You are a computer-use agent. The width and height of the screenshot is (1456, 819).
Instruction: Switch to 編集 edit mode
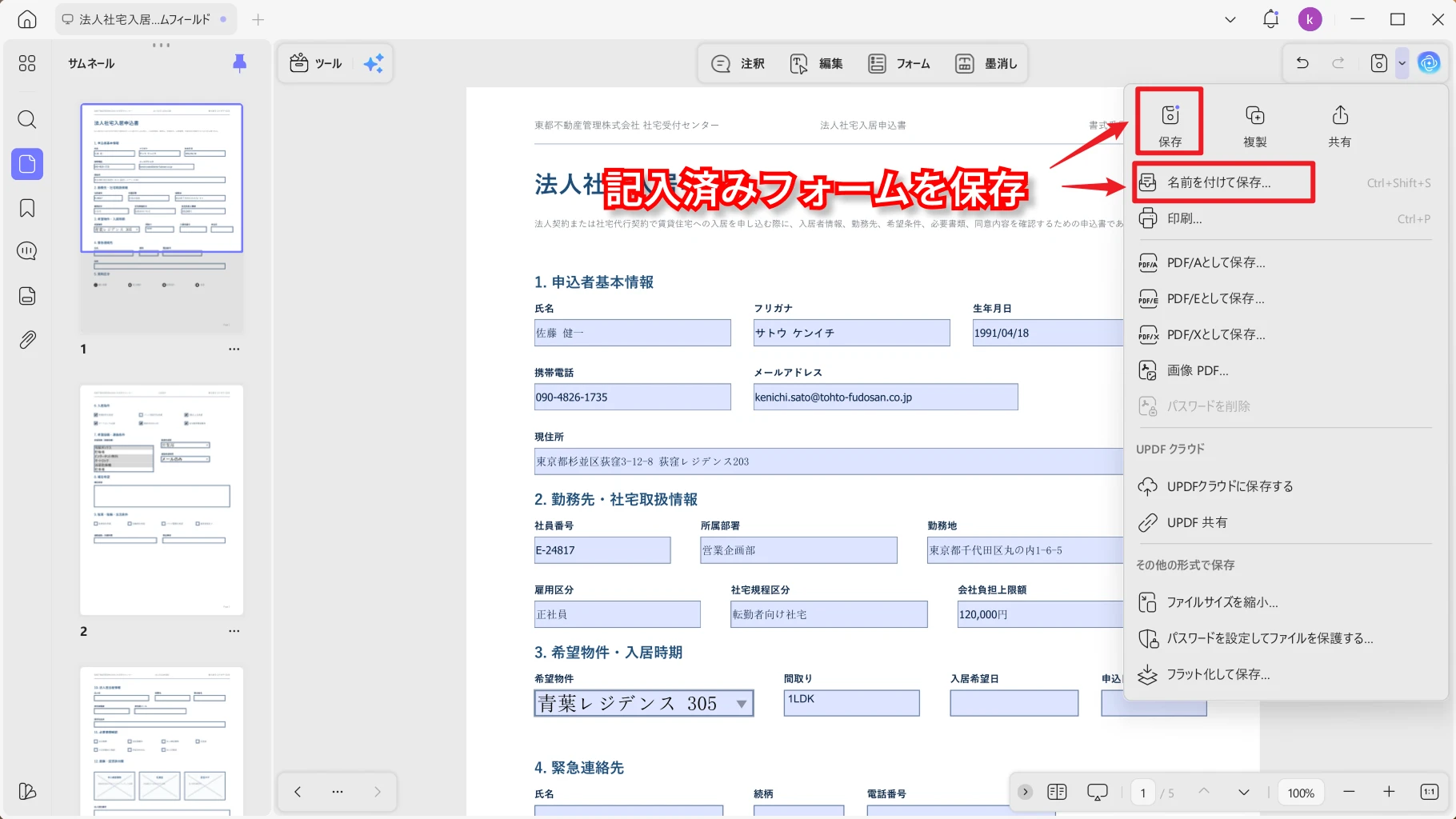816,63
